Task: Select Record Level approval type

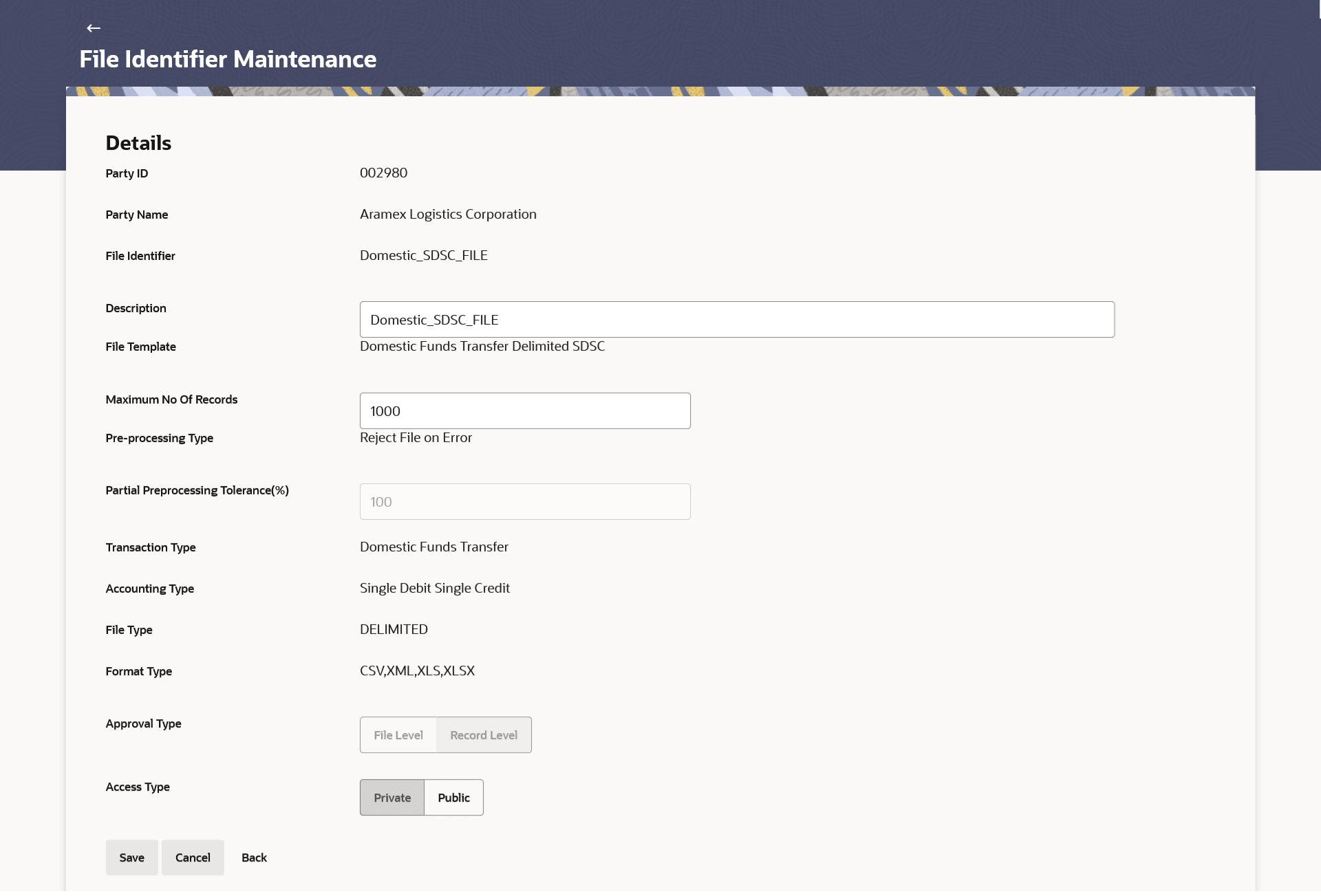Action: (x=484, y=735)
